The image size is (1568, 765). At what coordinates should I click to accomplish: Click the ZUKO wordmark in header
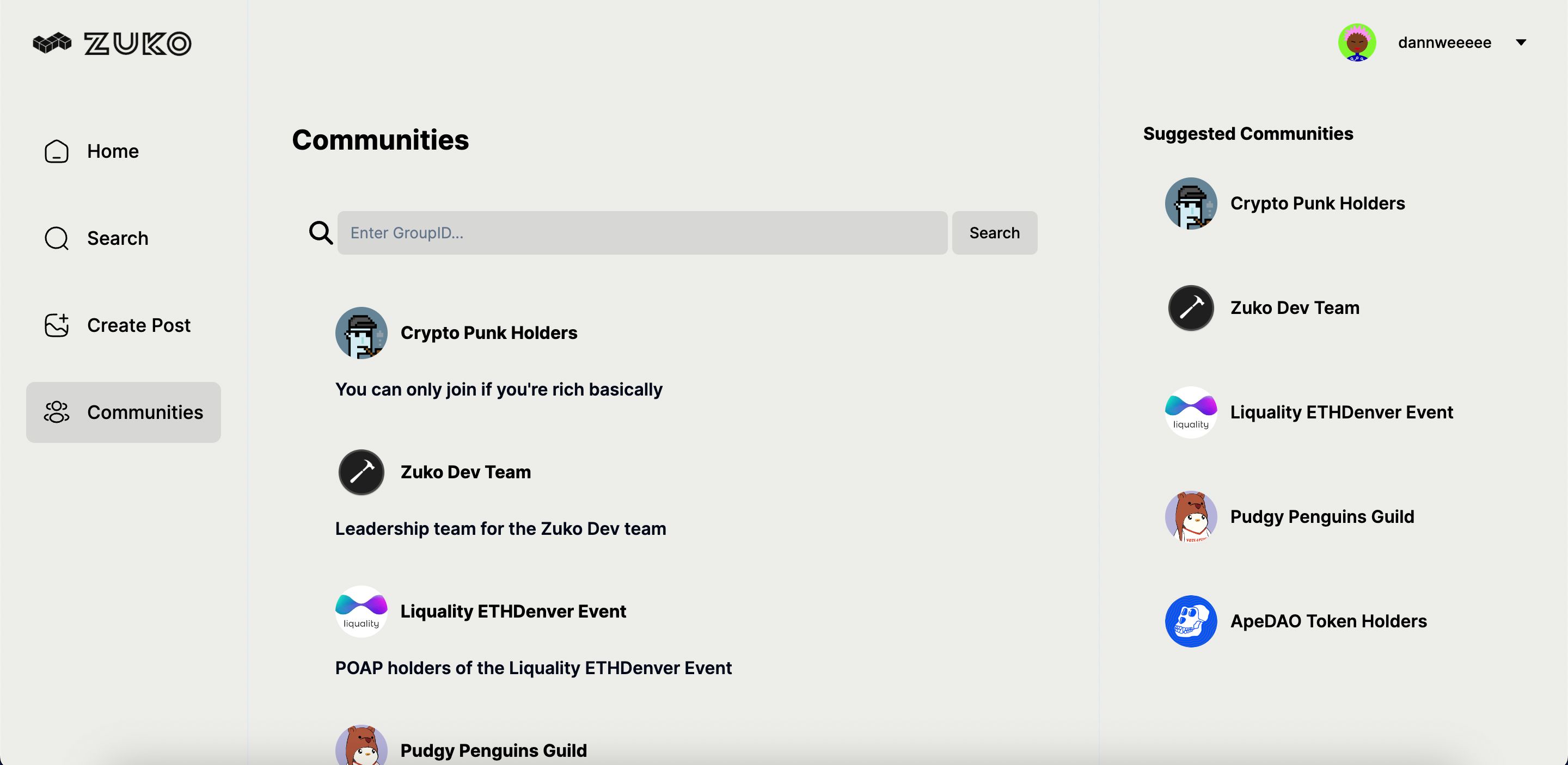(138, 44)
